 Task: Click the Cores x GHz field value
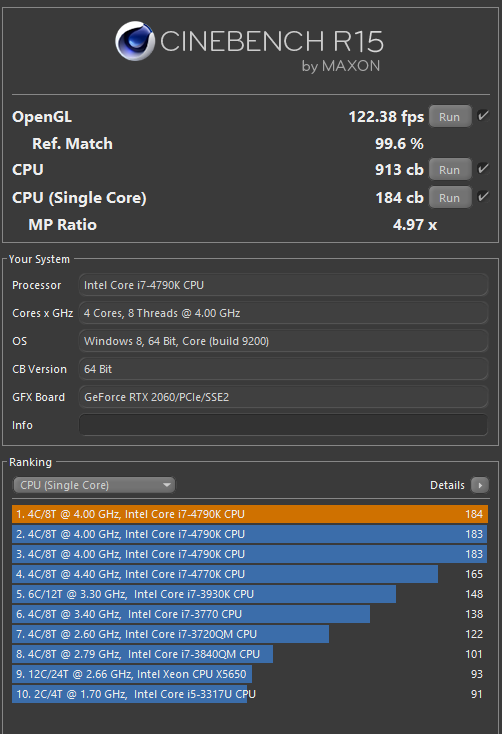(283, 313)
